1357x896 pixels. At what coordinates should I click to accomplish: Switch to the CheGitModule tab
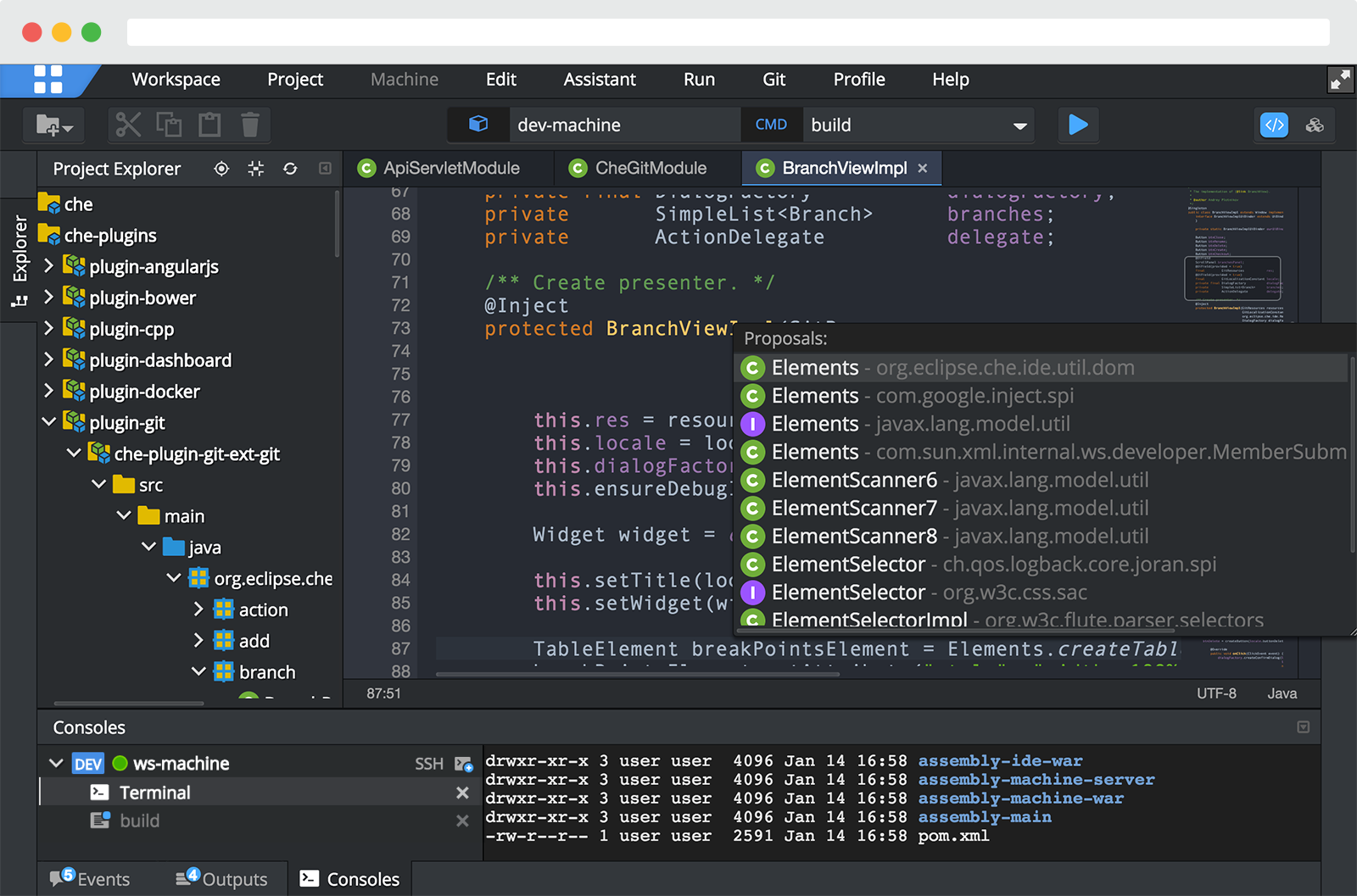[x=650, y=168]
